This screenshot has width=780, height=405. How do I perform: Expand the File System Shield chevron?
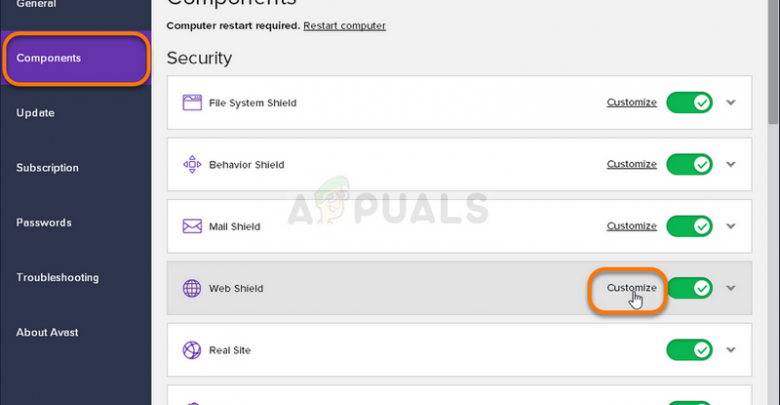tap(731, 103)
